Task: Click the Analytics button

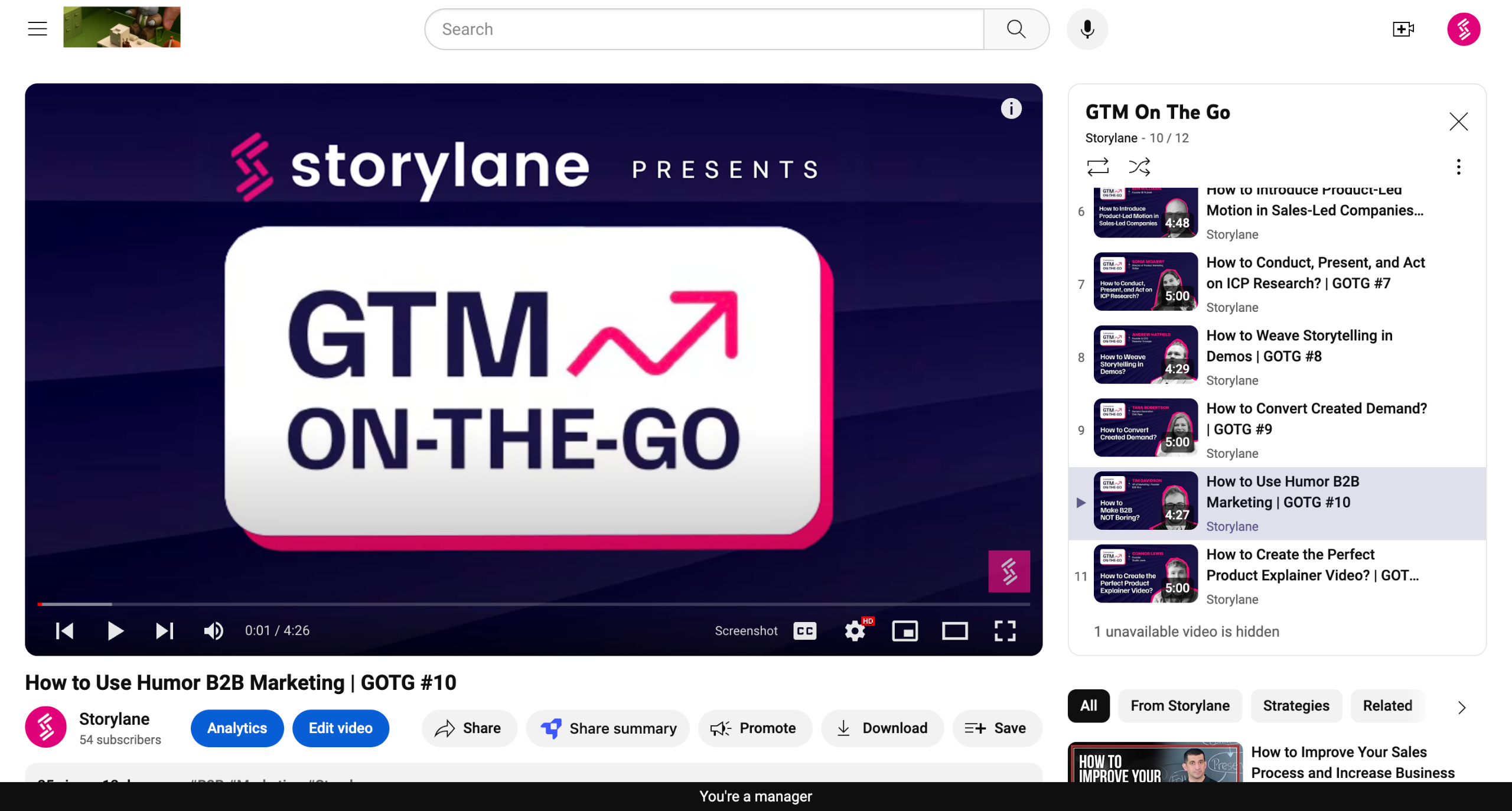Action: pyautogui.click(x=237, y=728)
